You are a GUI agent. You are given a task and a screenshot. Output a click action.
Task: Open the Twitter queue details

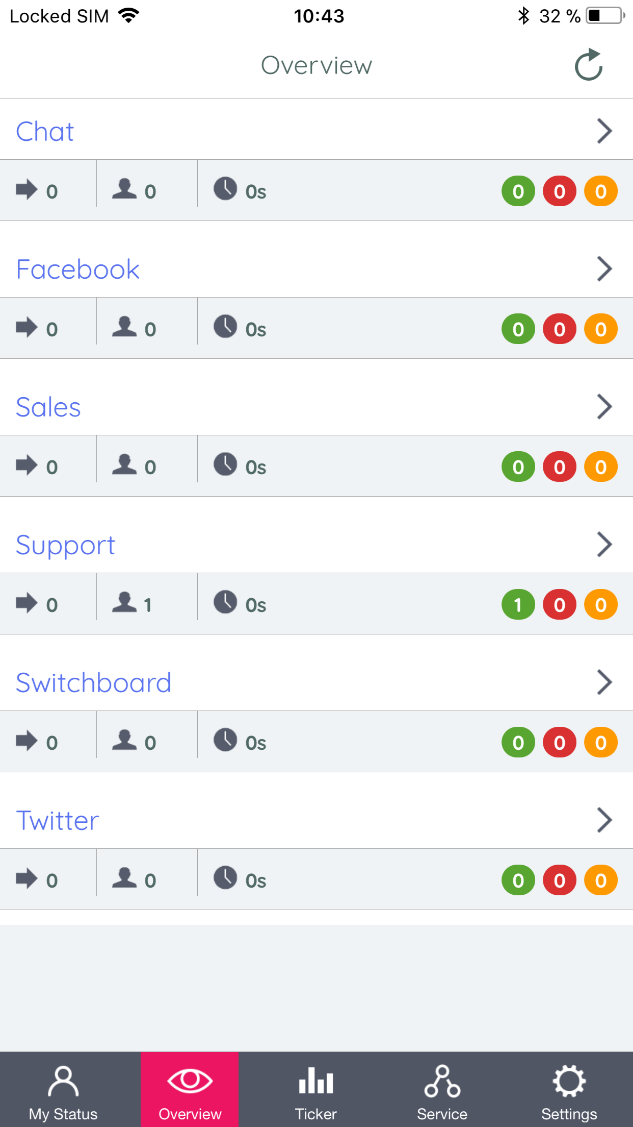(x=58, y=821)
